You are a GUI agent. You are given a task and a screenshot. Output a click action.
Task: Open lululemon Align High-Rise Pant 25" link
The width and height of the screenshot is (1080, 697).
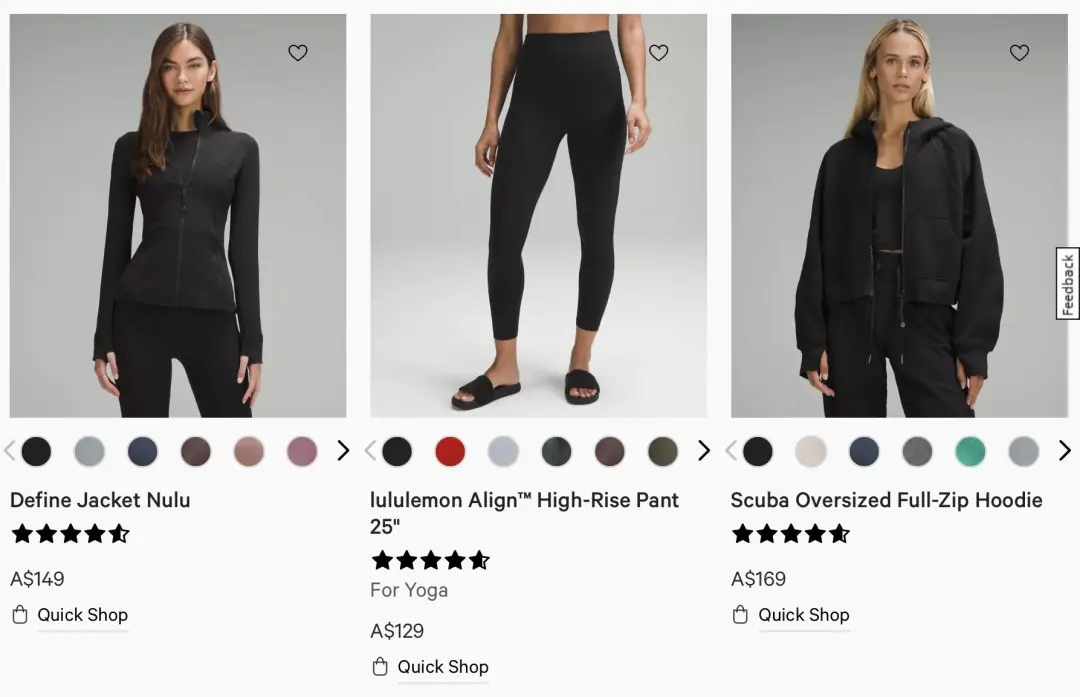(x=524, y=512)
